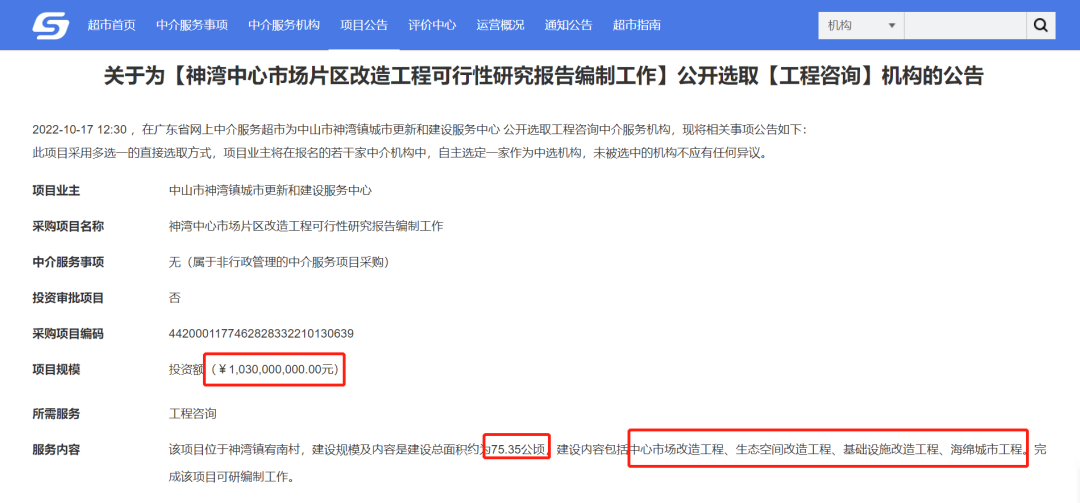Click the 采购项目编码 label

[68, 334]
